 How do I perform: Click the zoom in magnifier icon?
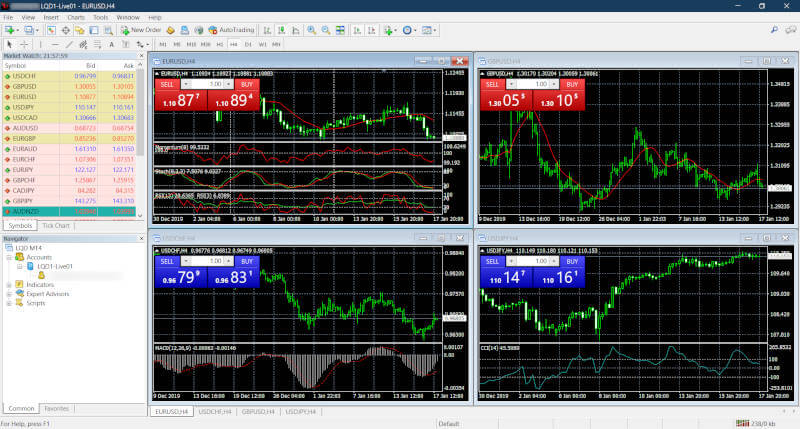pos(311,31)
